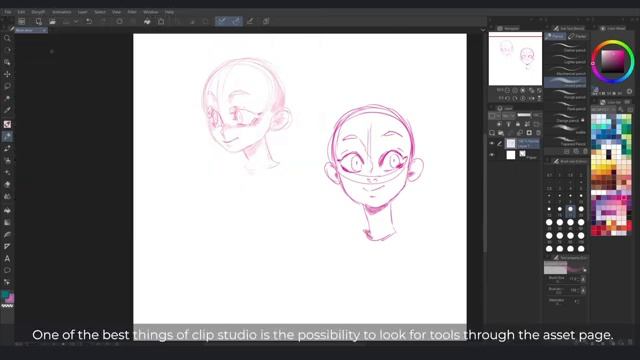Image resolution: width=640 pixels, height=360 pixels.
Task: Select the Operation object tool
Action: click(x=7, y=62)
